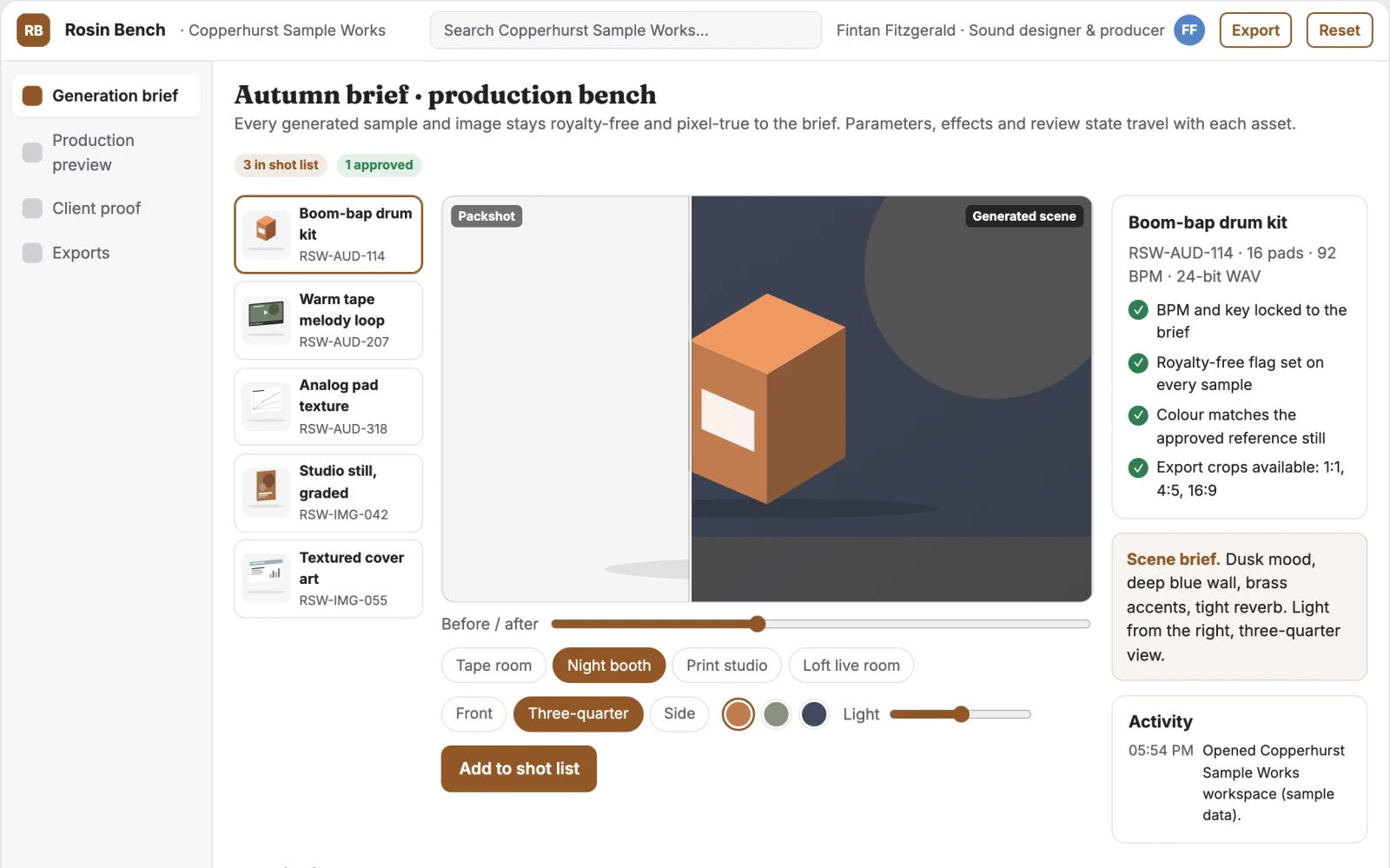Image resolution: width=1390 pixels, height=868 pixels.
Task: Pick the sage green colour swatch
Action: tap(776, 714)
